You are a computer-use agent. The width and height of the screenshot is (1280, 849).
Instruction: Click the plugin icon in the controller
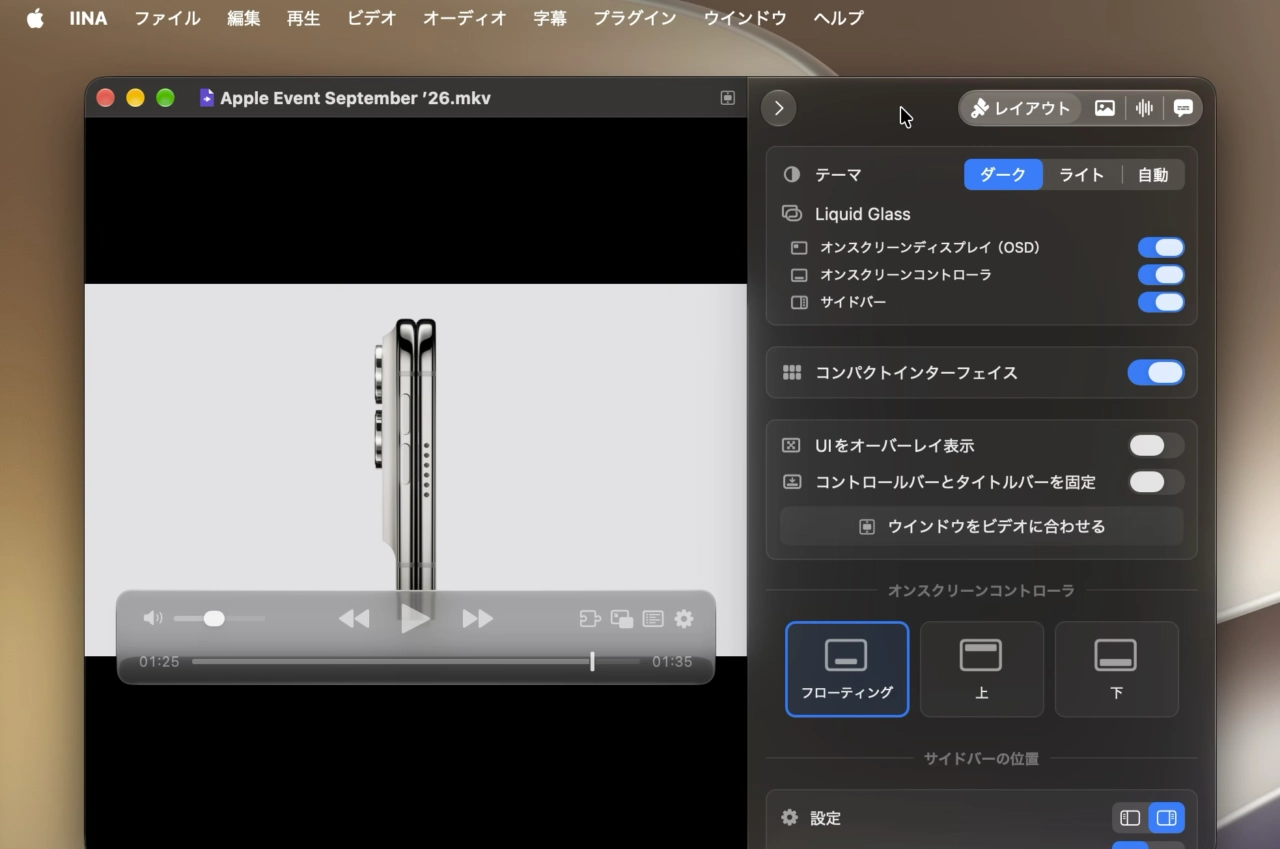[x=590, y=619]
